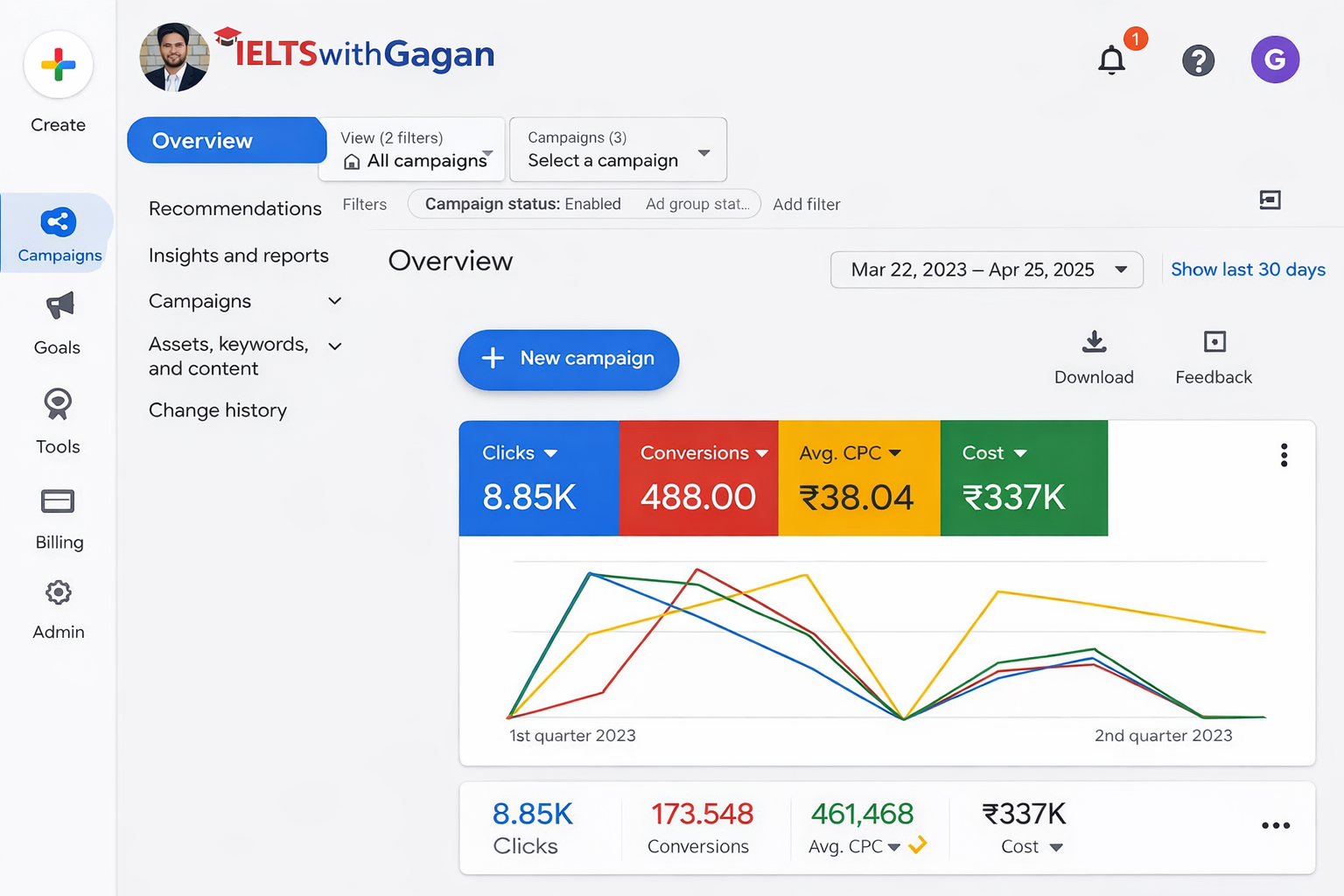Screen dimensions: 1344x896
Task: Click Add filter
Action: (x=807, y=205)
